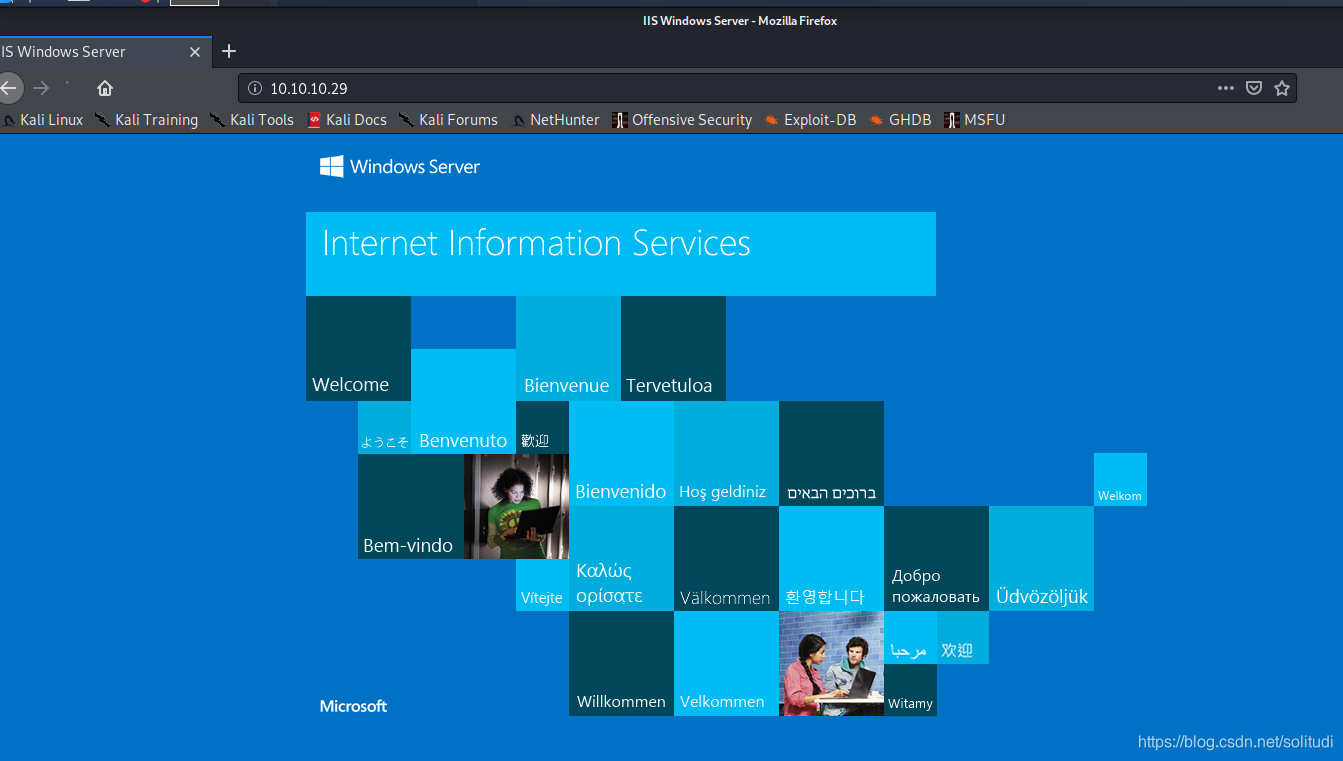Select the IIS Windows Server tab
The image size is (1343, 761).
(105, 51)
